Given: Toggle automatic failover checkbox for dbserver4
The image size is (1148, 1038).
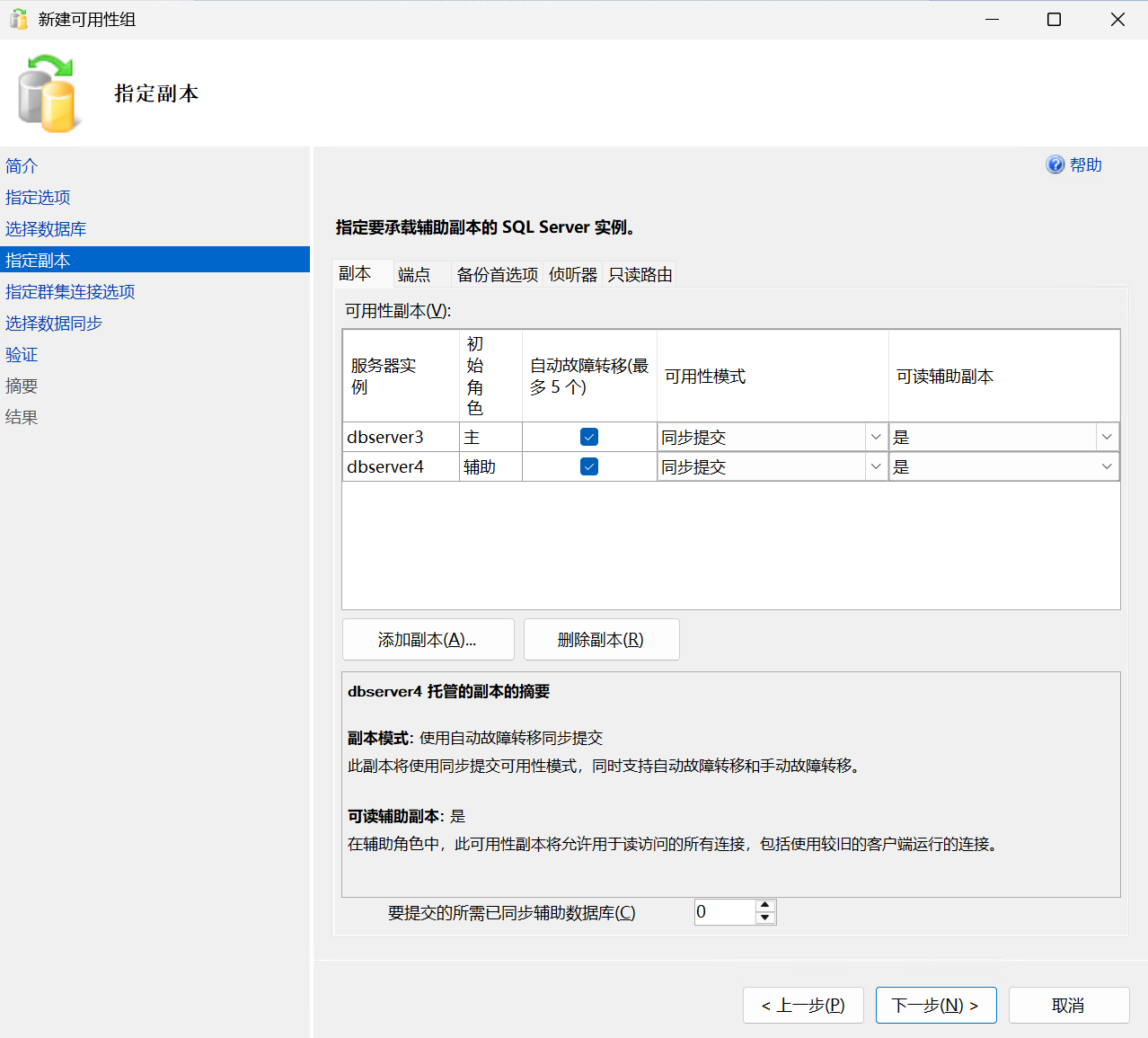Looking at the screenshot, I should 589,466.
